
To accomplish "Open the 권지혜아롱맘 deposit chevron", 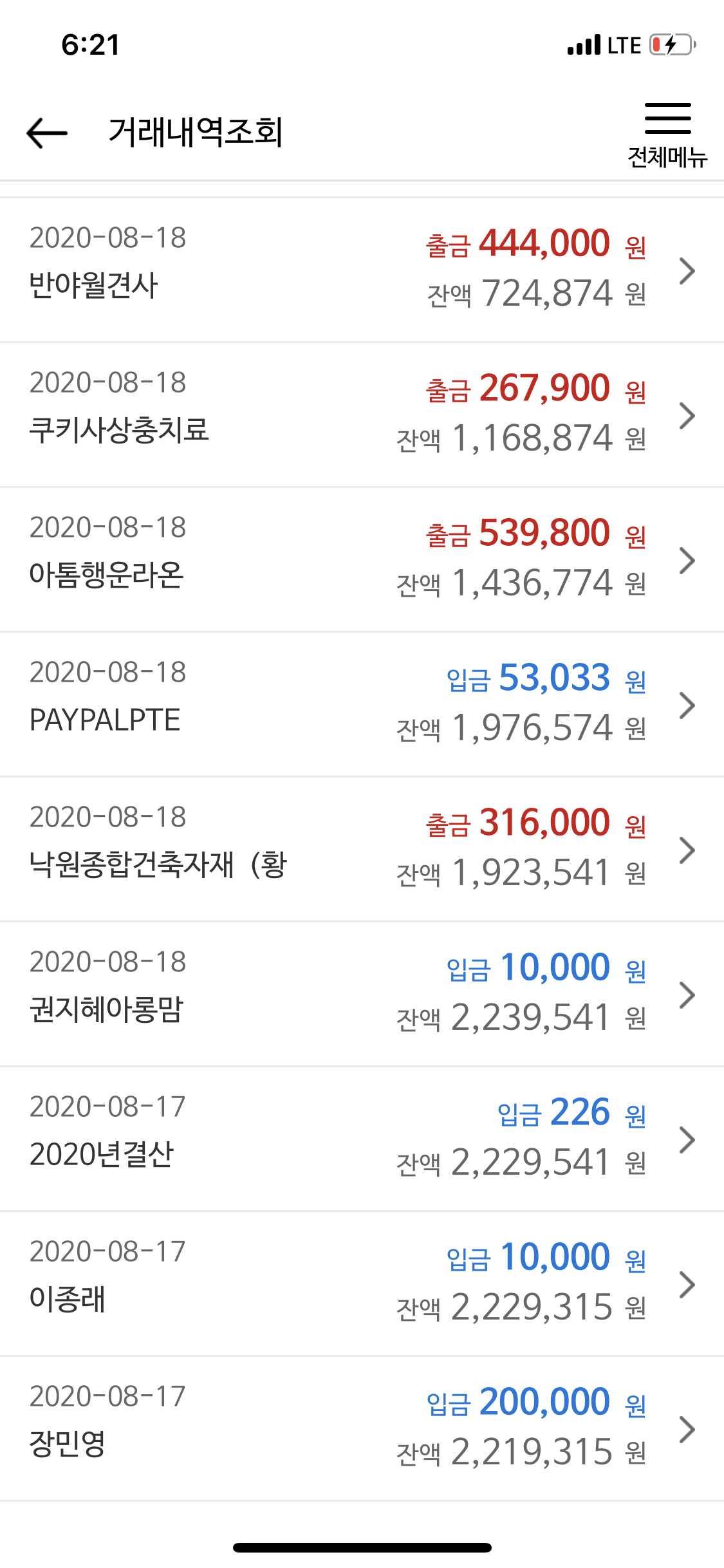I will [687, 995].
